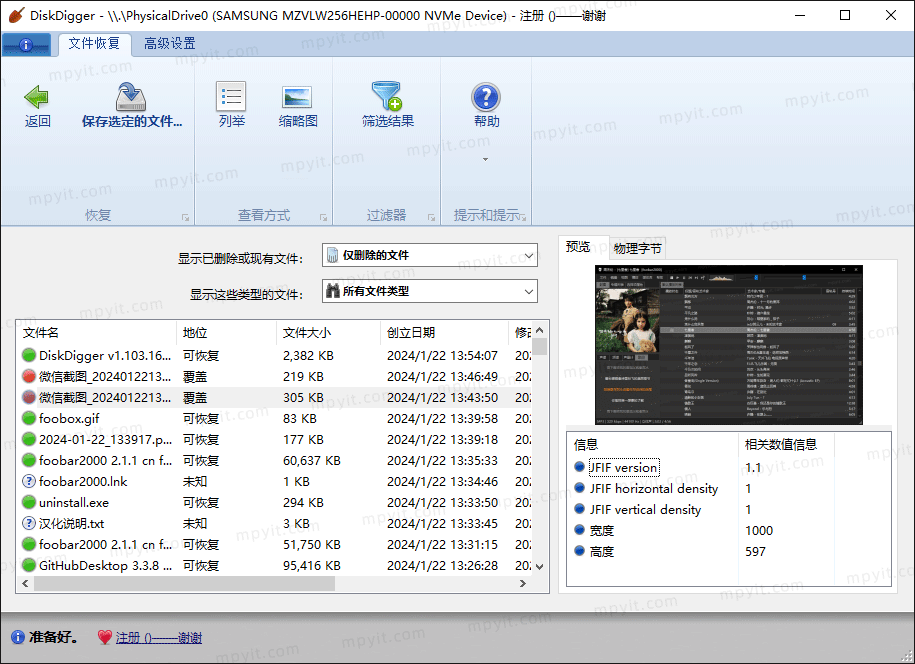Select the 文件恢复 ribbon tab
The image size is (915, 664).
(95, 44)
